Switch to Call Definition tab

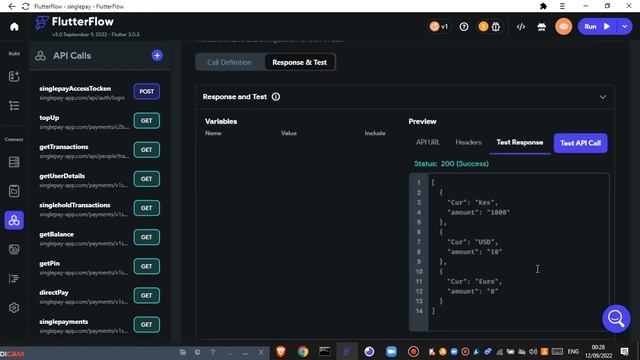(x=229, y=62)
